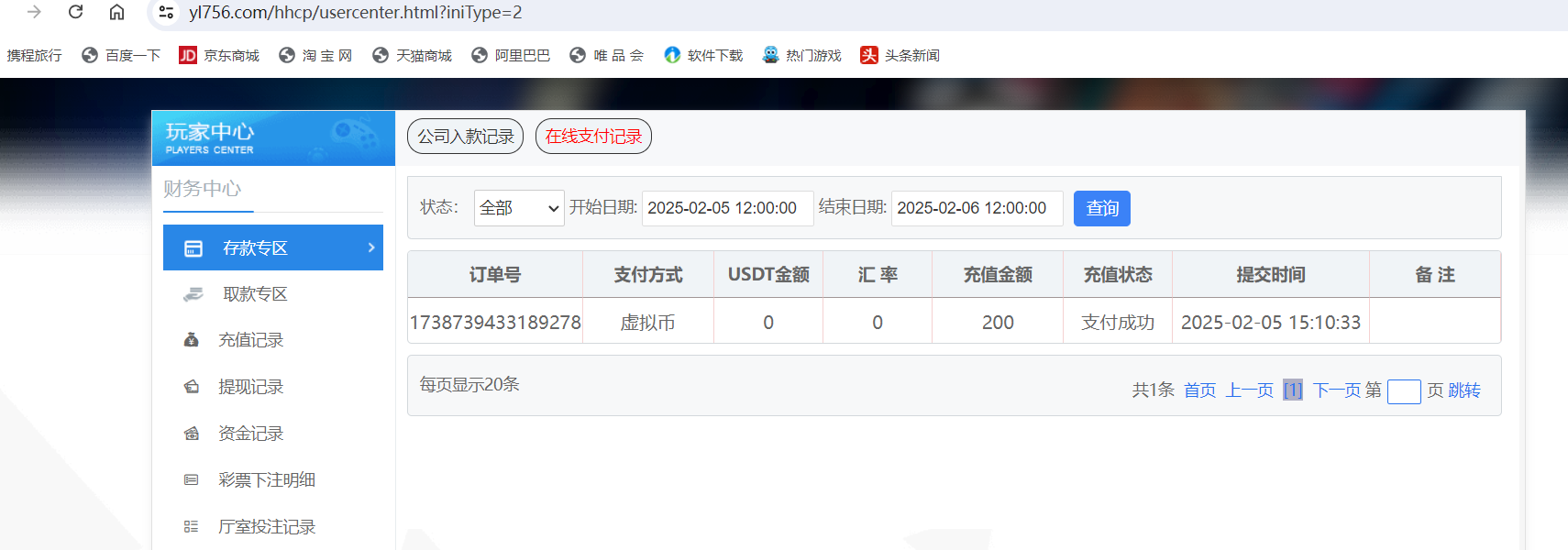
Task: Click the 开始日期 date field
Action: [x=728, y=208]
